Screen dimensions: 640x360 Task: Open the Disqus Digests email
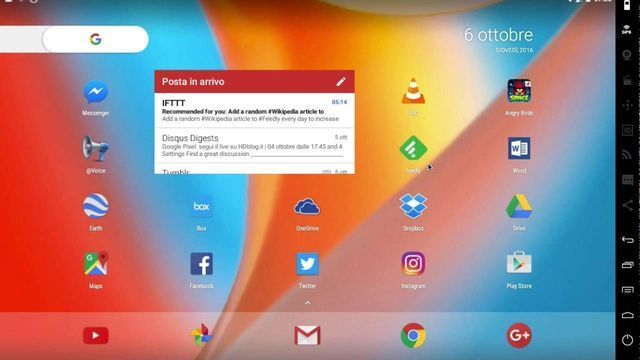[x=254, y=145]
